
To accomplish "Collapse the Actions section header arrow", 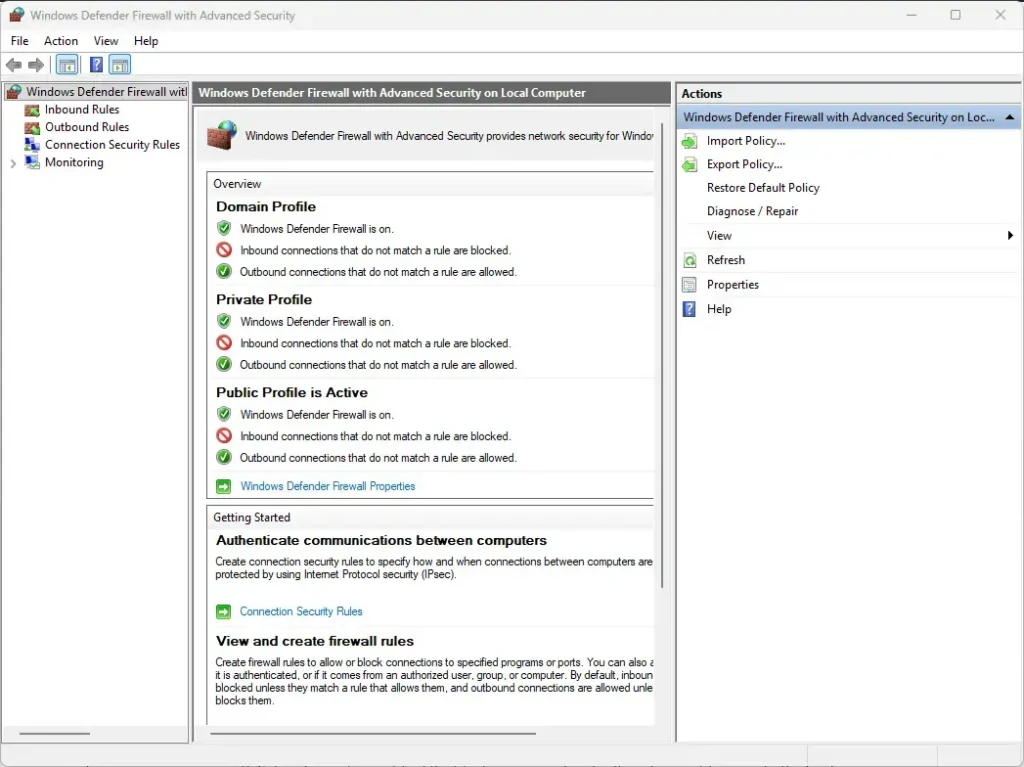I will (1010, 118).
